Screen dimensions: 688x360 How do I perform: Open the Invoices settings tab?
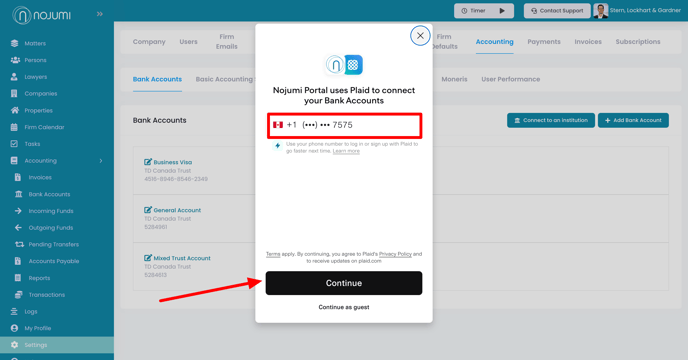coord(588,42)
